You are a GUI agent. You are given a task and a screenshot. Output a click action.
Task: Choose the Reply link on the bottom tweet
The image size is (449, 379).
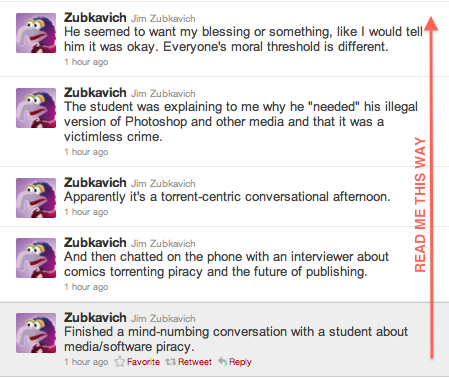[240, 362]
